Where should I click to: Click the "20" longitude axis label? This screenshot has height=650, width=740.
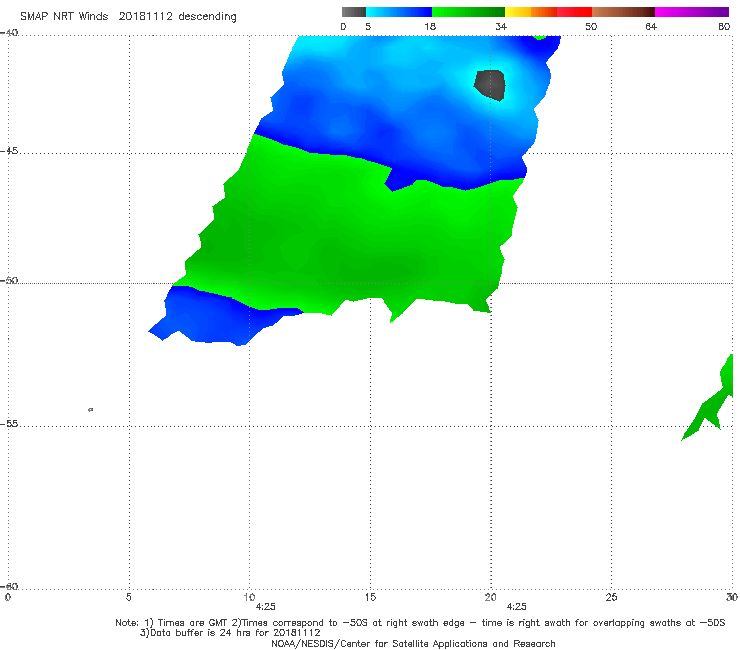490,597
